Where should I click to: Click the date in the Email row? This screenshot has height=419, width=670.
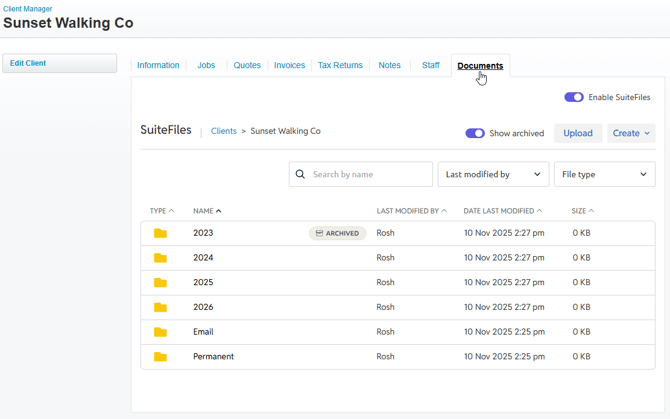(505, 332)
